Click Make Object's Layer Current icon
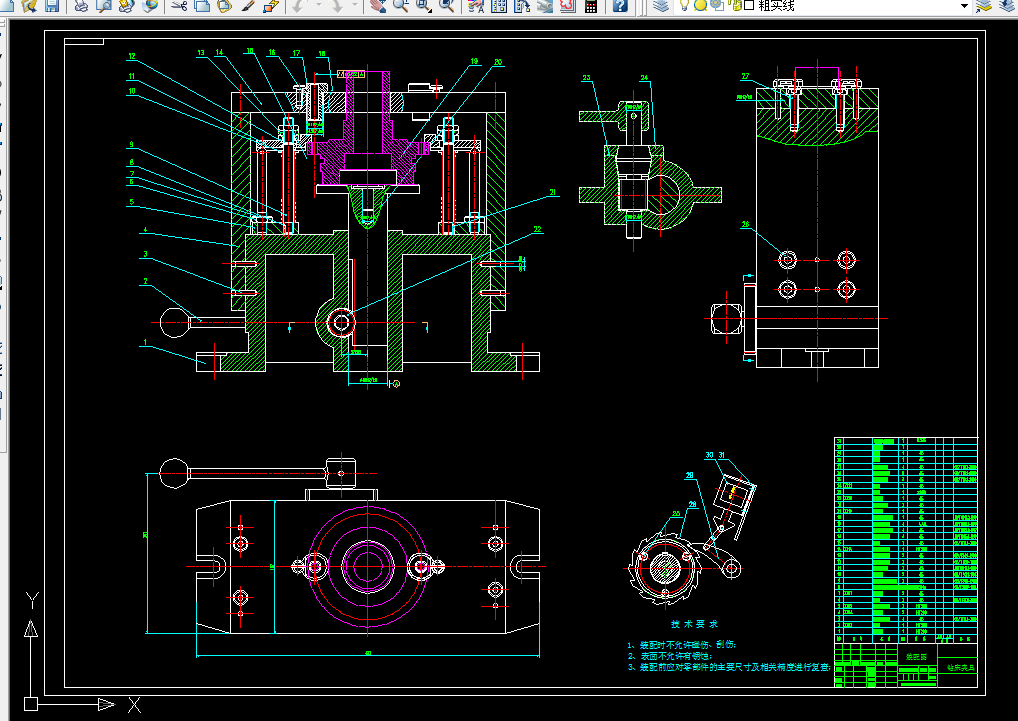The height and width of the screenshot is (721, 1018). 984,6
